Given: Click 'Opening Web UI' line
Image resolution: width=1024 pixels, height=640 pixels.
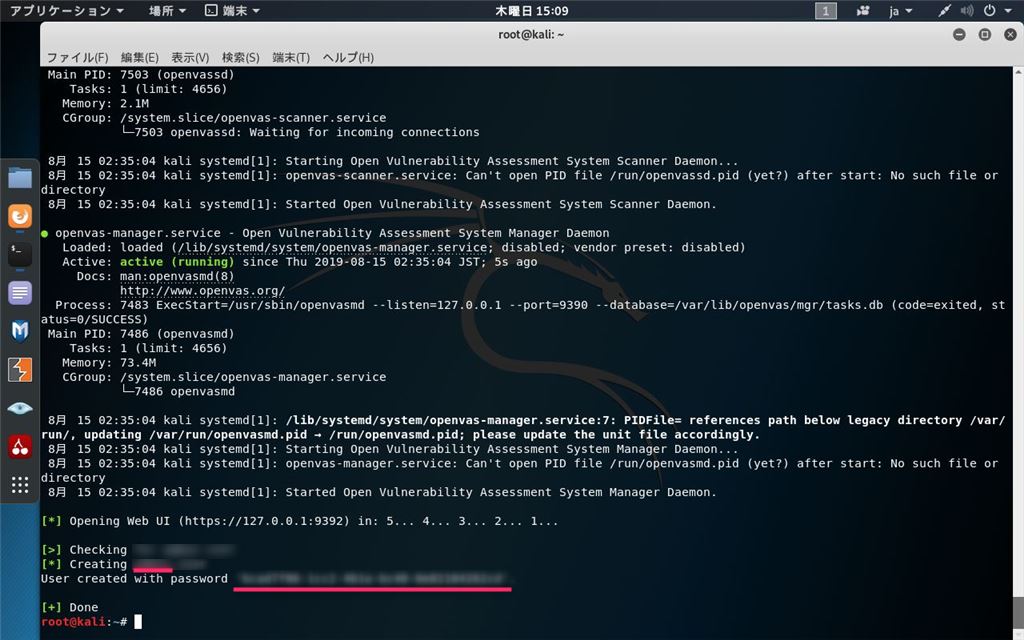Looking at the screenshot, I should [299, 521].
